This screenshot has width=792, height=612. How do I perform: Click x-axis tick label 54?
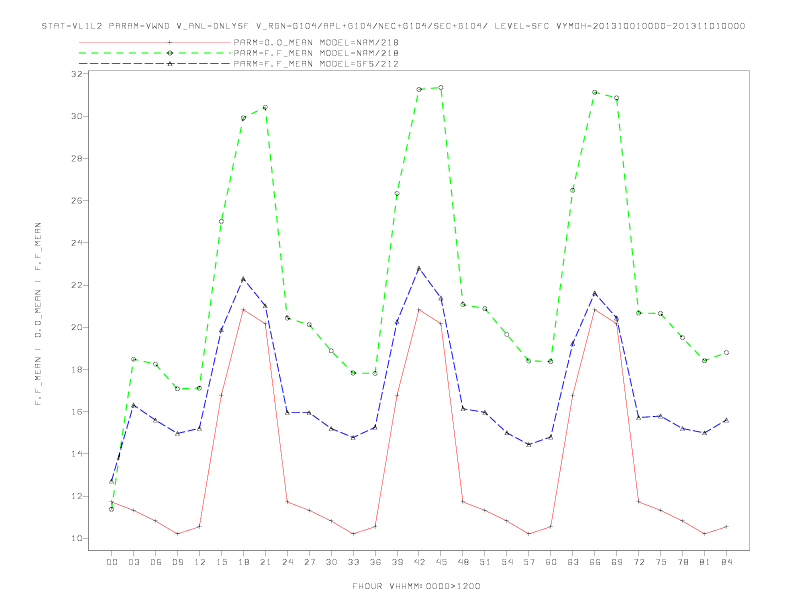tap(507, 562)
